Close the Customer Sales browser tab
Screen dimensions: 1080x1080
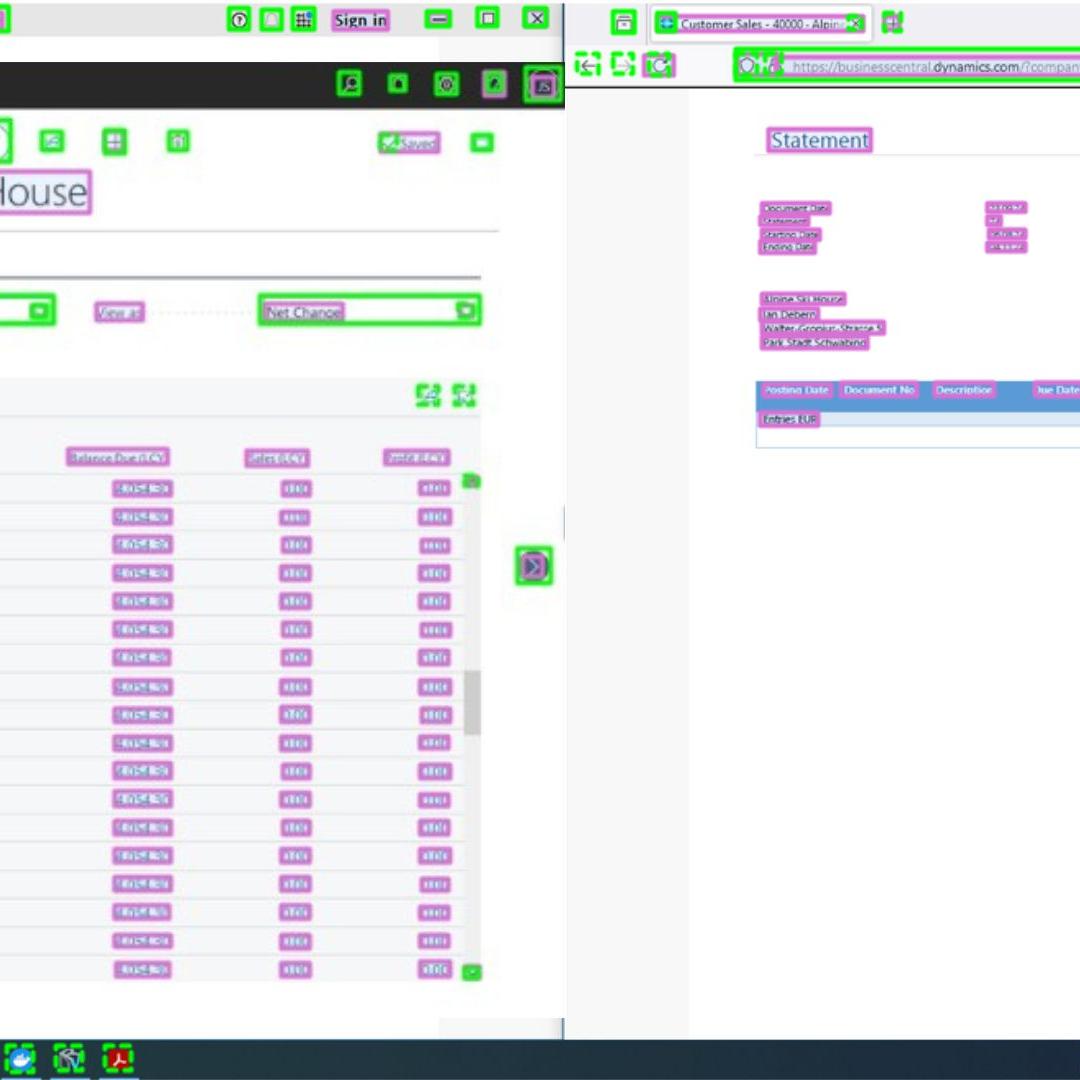click(x=855, y=24)
